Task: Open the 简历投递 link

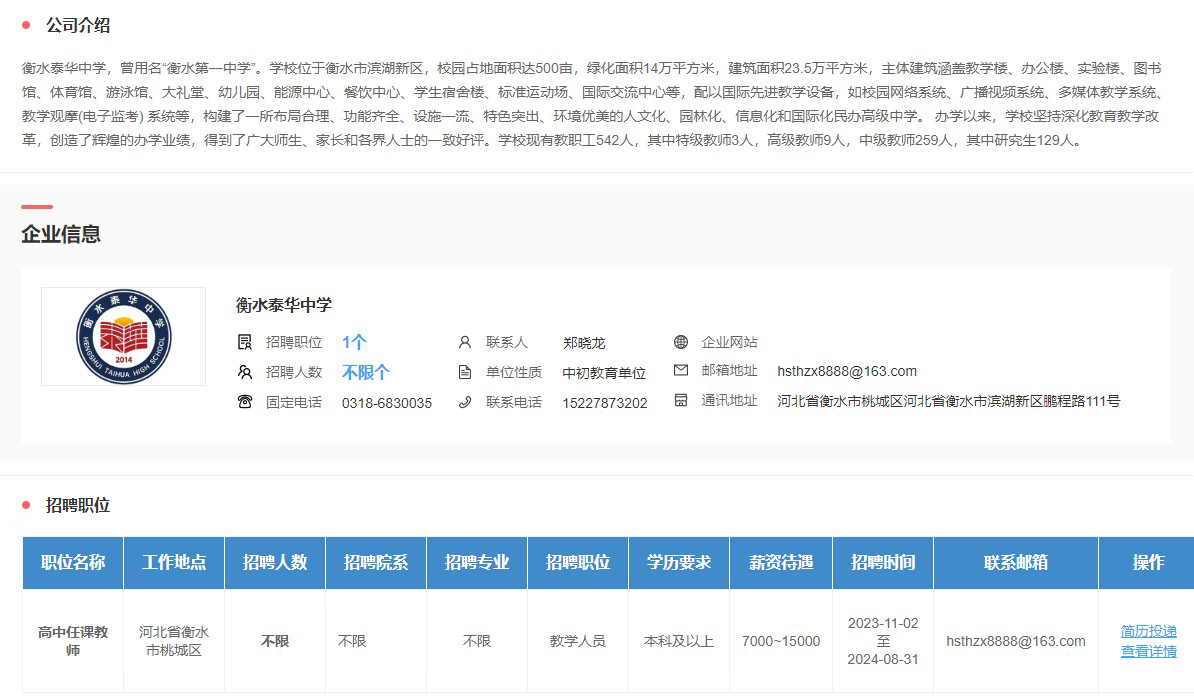Action: pos(1148,631)
